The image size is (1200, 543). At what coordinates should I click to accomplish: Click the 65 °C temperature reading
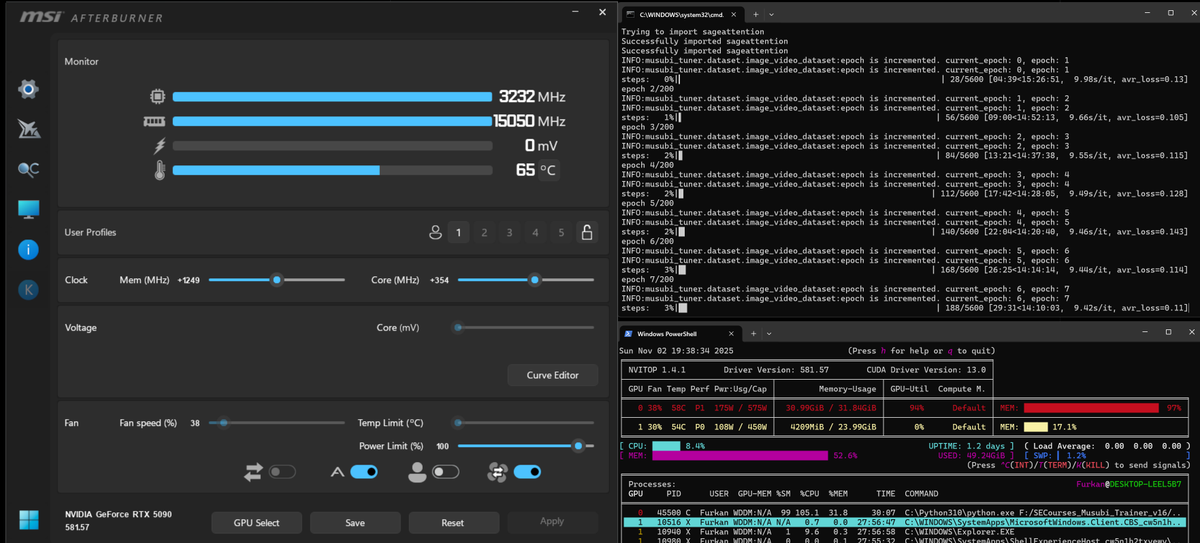coord(536,170)
